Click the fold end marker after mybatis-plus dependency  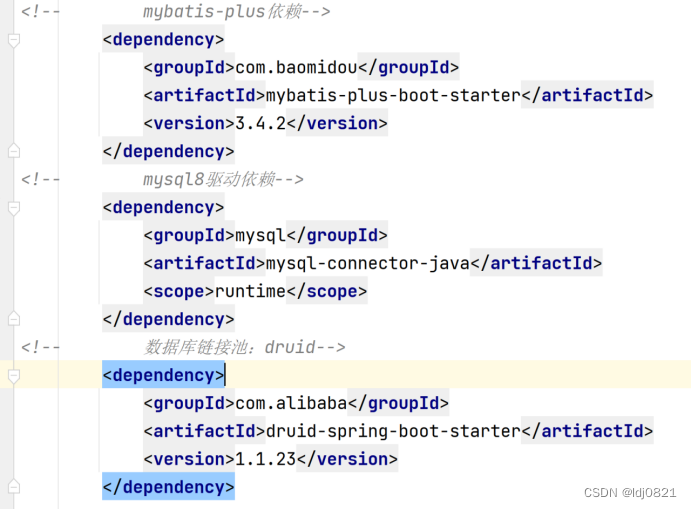tap(14, 151)
